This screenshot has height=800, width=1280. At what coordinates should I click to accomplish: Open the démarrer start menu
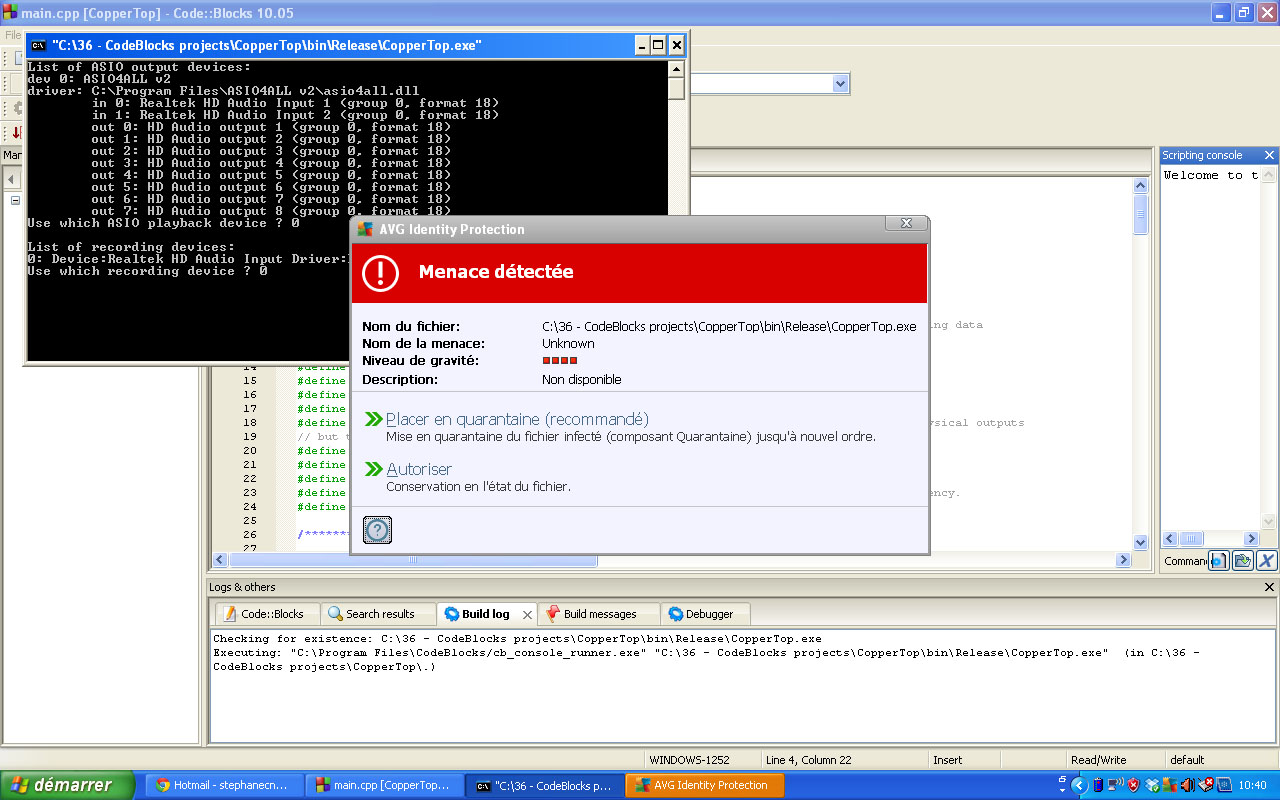click(67, 785)
